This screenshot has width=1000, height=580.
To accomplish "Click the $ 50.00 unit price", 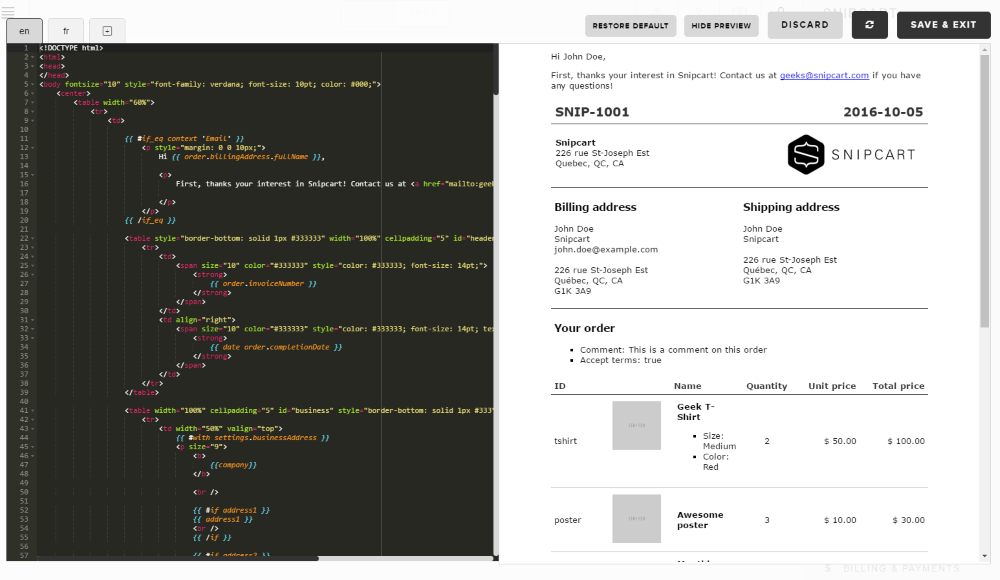I will click(x=840, y=441).
